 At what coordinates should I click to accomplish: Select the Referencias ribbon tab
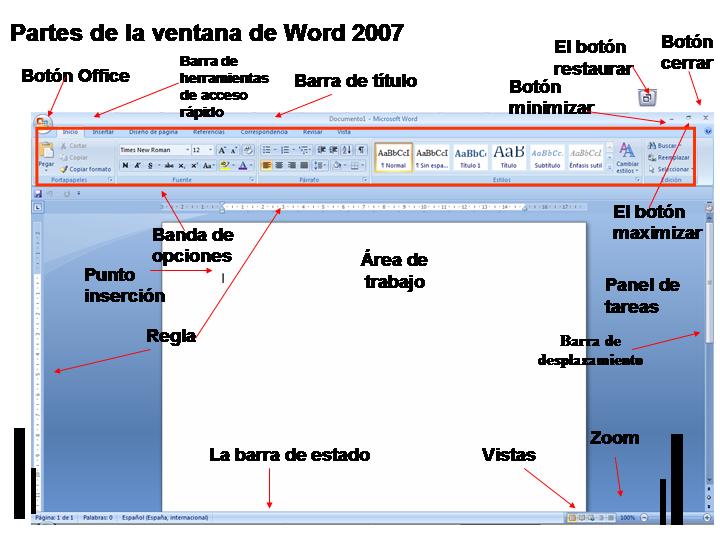[x=209, y=132]
